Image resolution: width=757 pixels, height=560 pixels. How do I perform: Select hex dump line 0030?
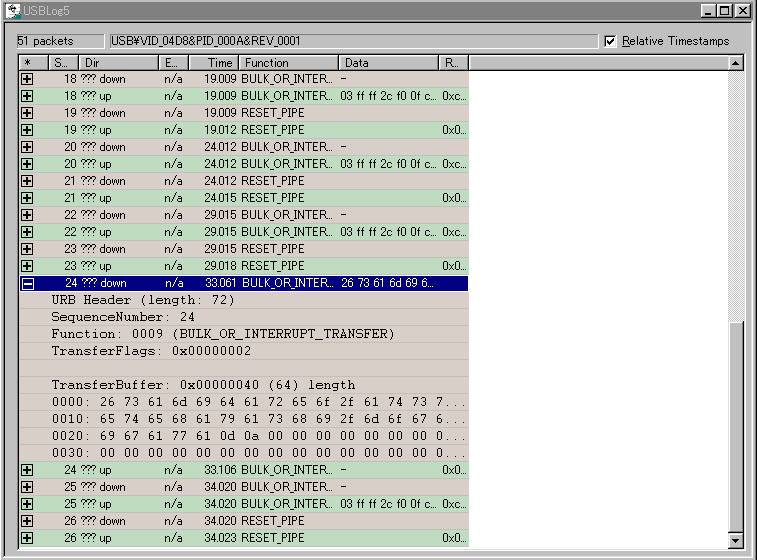258,453
